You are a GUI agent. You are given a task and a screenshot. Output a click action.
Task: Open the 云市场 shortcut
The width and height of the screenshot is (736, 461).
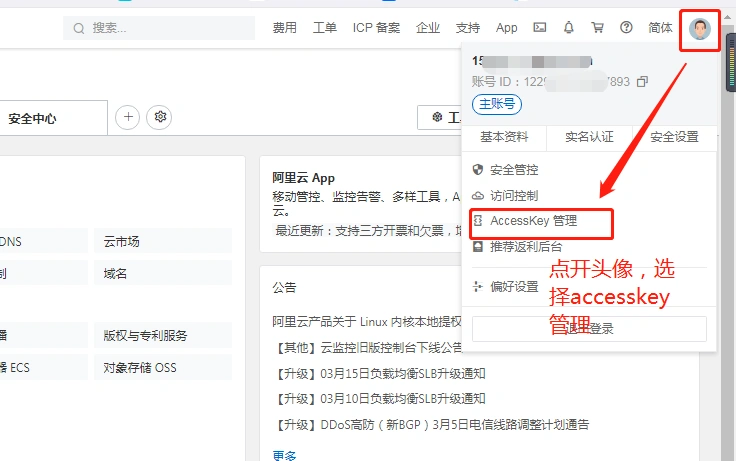click(x=163, y=241)
